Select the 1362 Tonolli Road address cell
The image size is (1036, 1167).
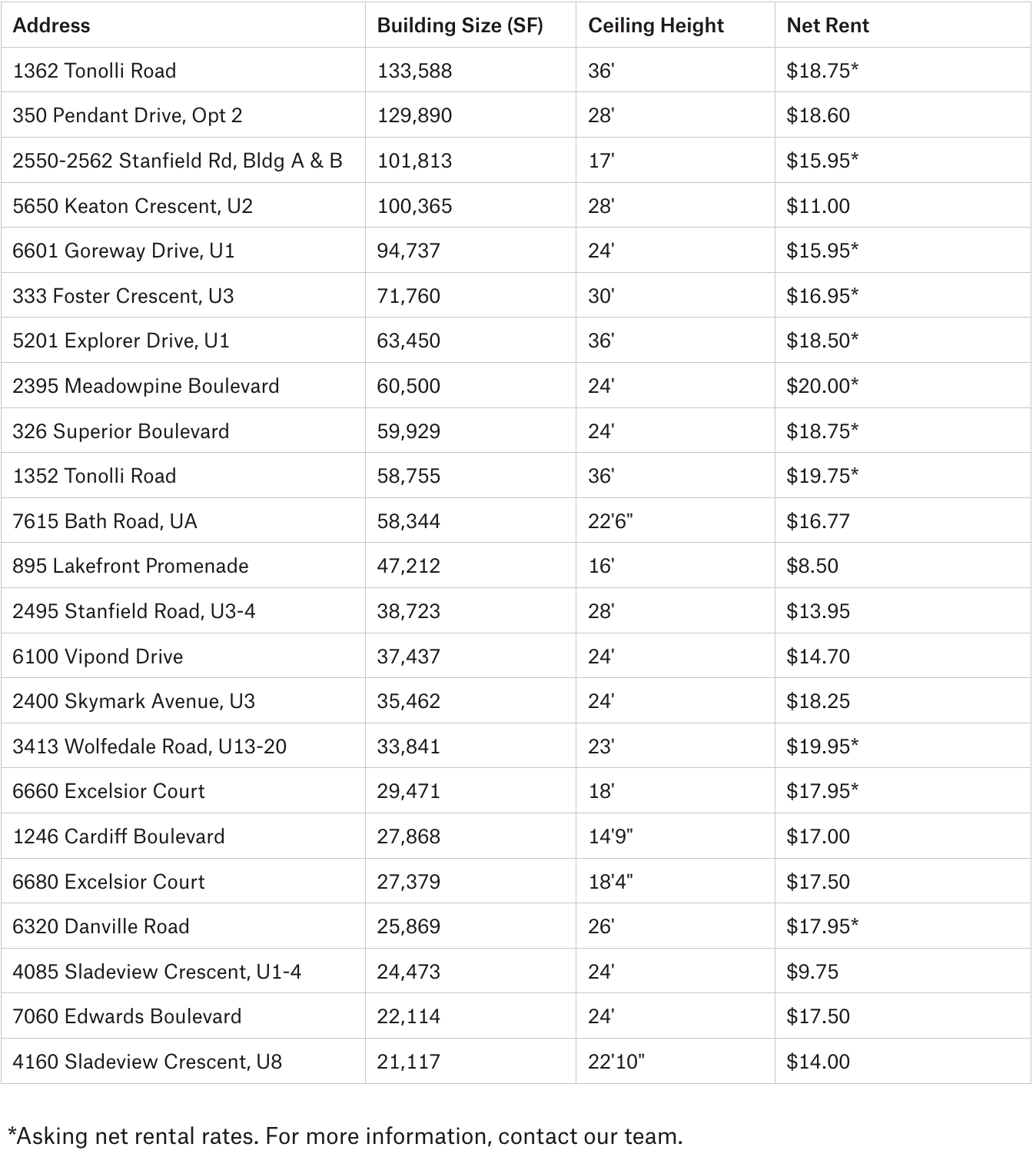(95, 71)
